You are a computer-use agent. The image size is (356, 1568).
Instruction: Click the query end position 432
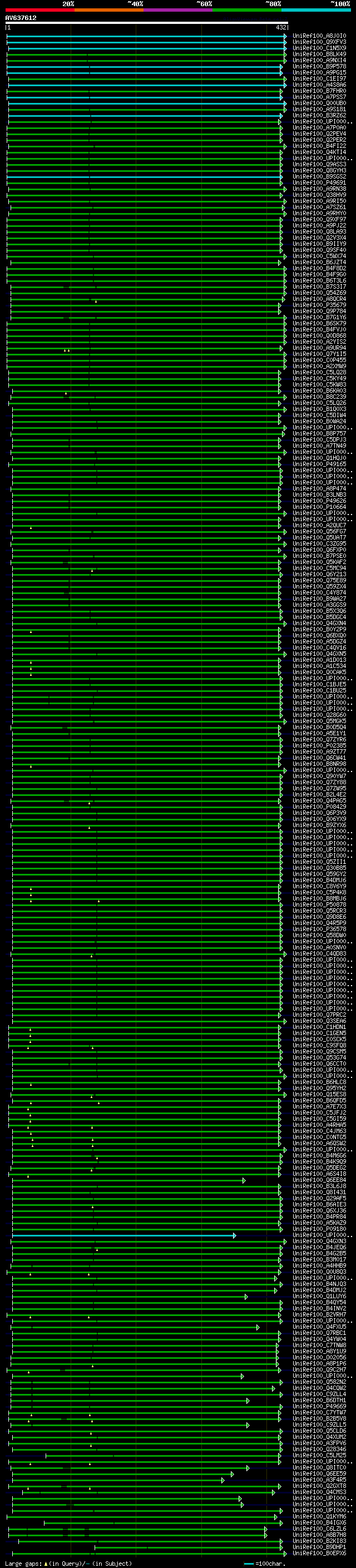pyautogui.click(x=280, y=27)
